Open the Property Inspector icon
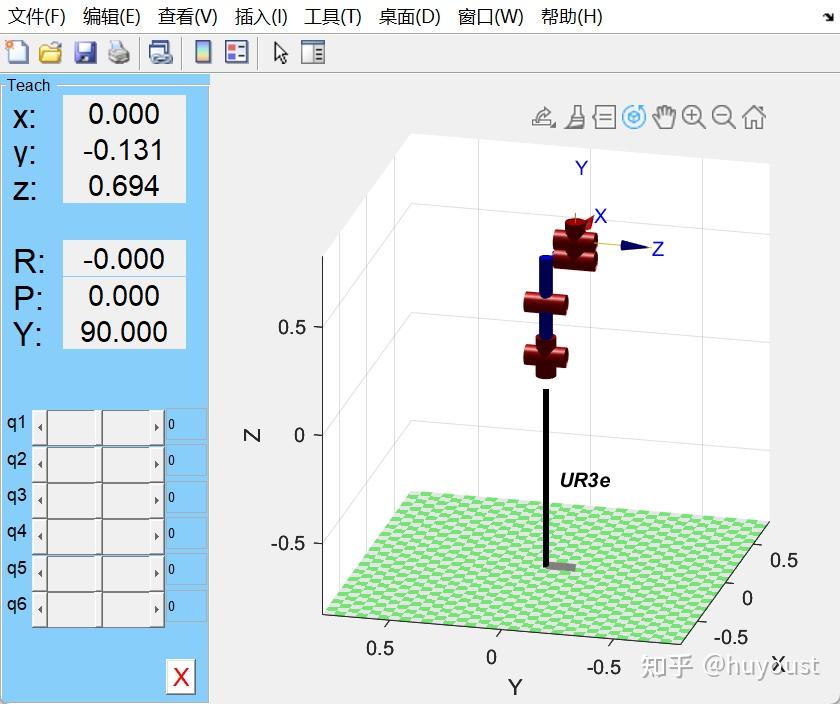 tap(313, 52)
